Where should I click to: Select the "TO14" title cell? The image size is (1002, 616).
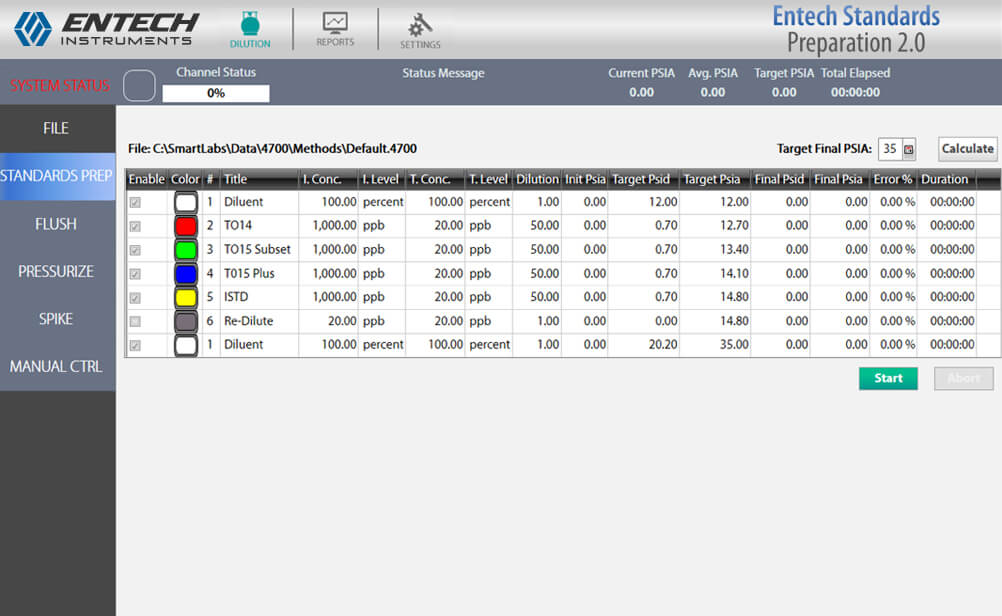(259, 226)
